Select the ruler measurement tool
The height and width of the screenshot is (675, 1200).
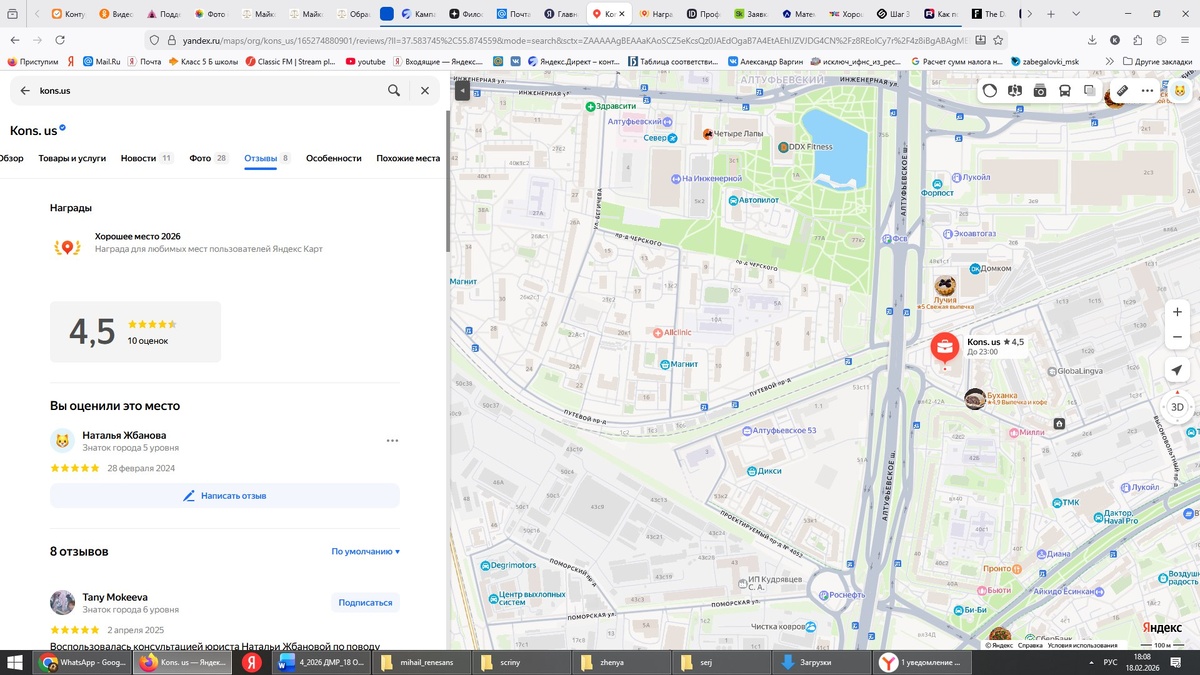click(1122, 90)
